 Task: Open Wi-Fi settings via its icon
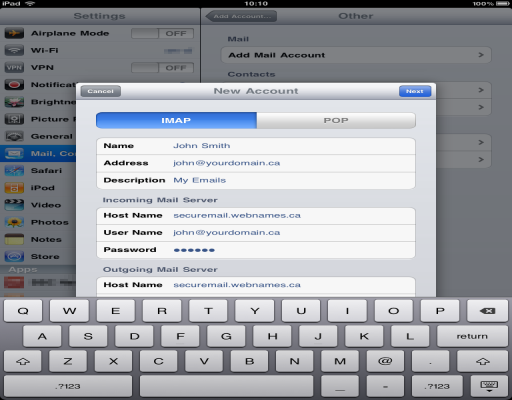[14, 51]
